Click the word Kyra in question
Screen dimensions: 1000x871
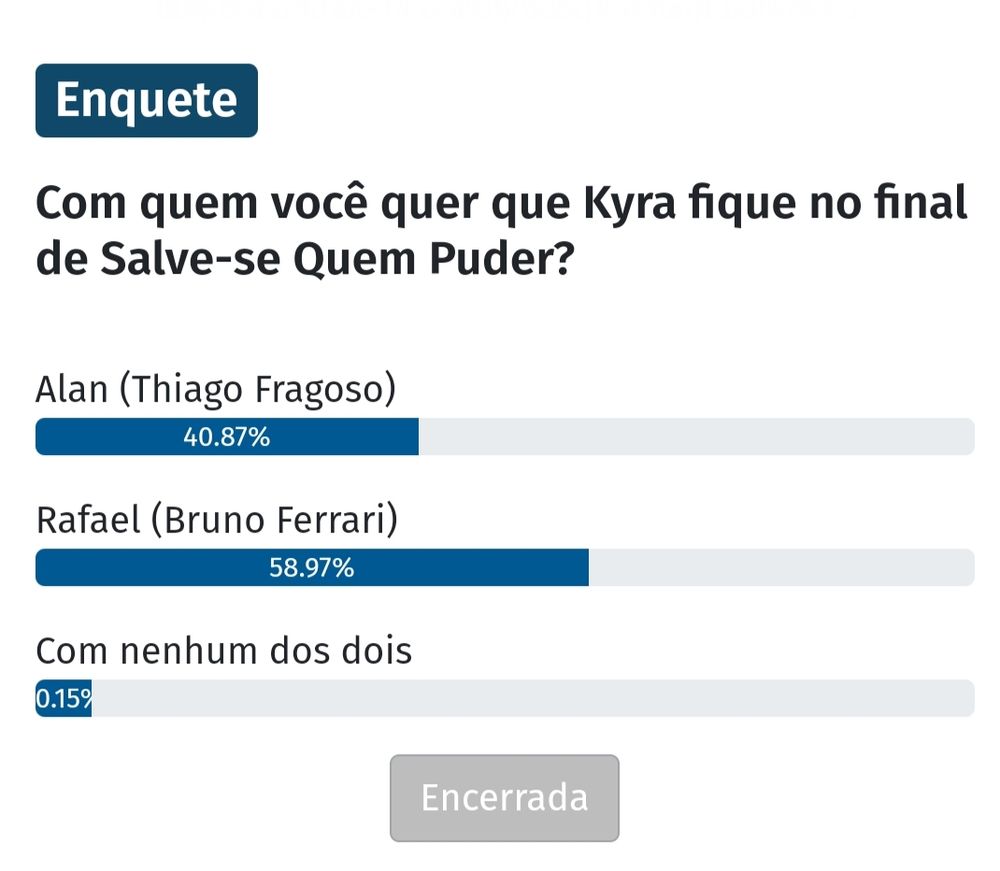click(x=629, y=204)
